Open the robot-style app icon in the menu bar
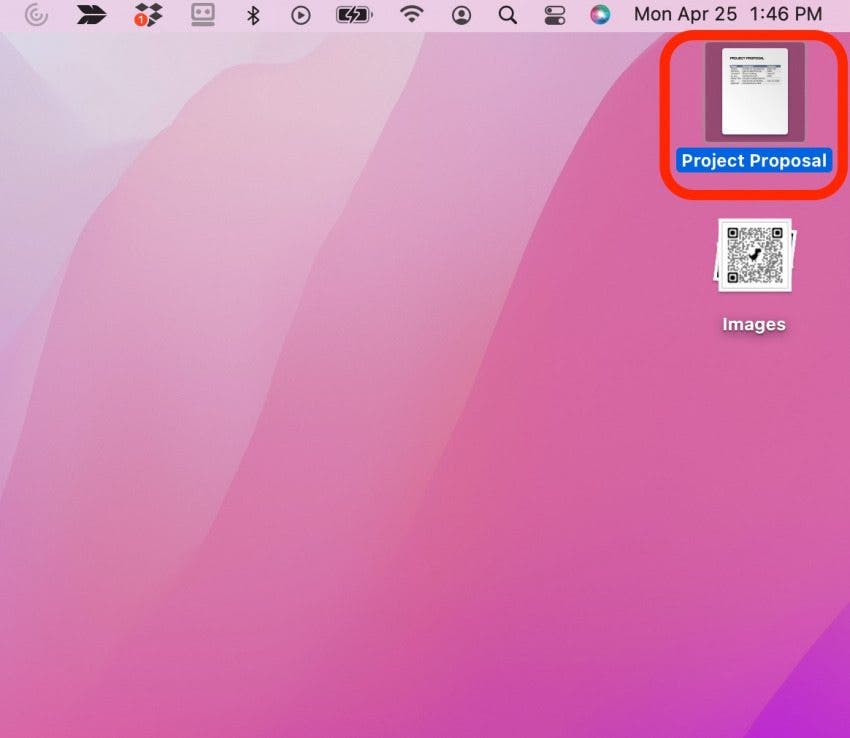 pyautogui.click(x=201, y=15)
